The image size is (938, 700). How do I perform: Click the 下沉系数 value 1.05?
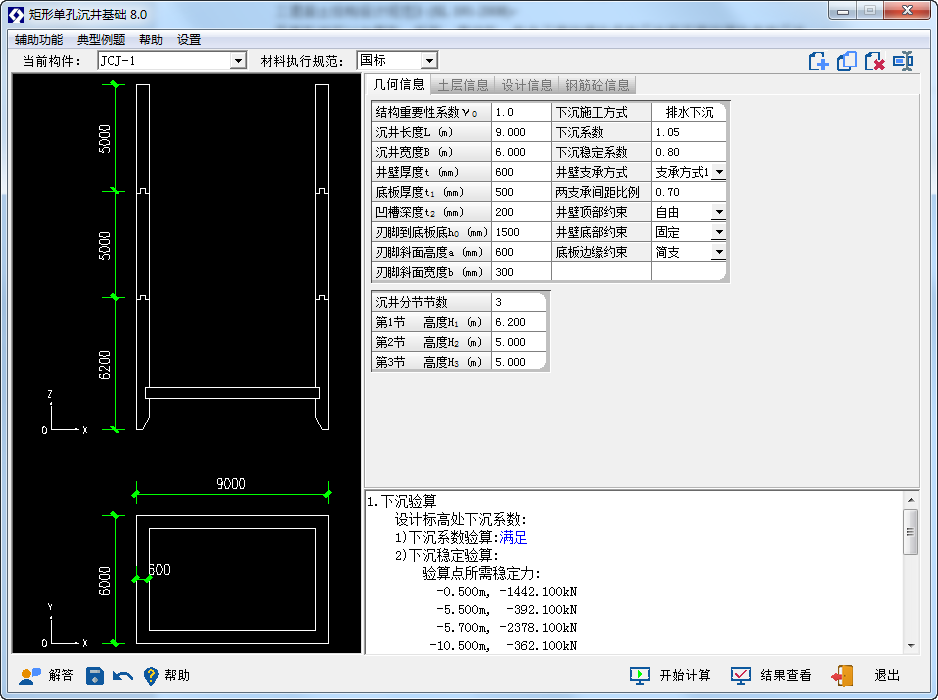[x=689, y=132]
